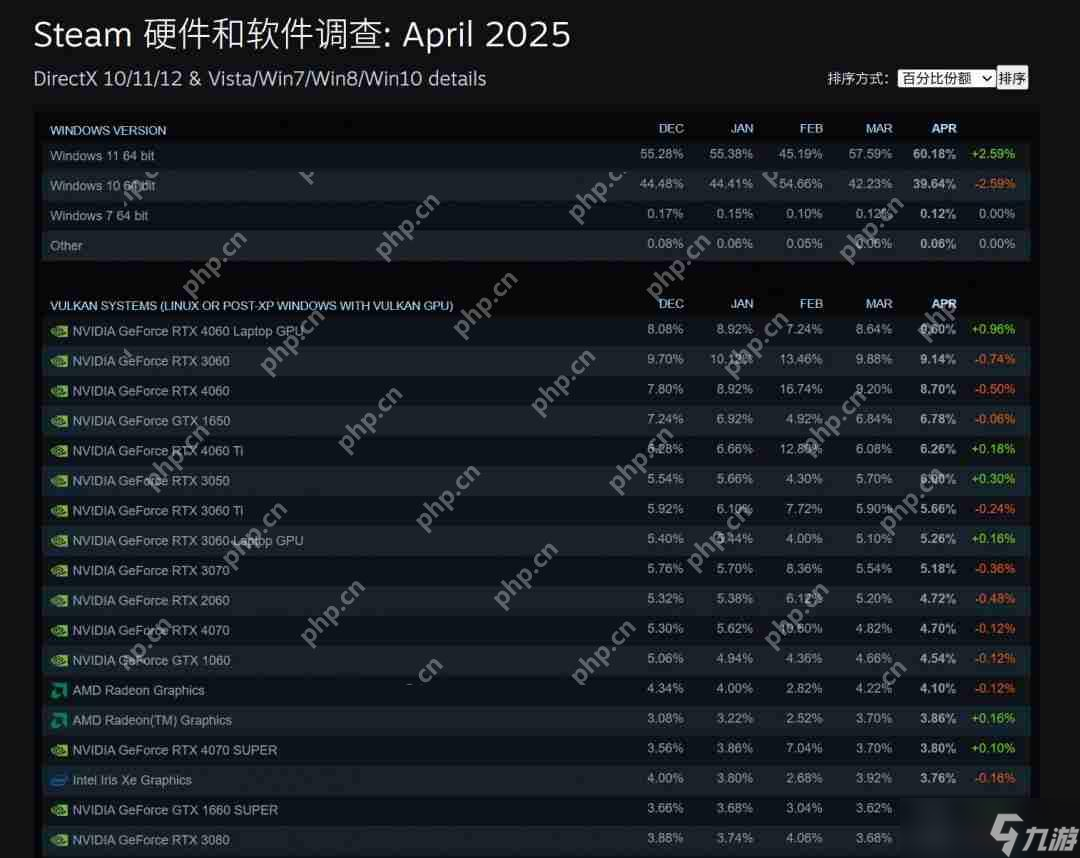Click the -0.36% RTX 3070 change value

pos(995,569)
